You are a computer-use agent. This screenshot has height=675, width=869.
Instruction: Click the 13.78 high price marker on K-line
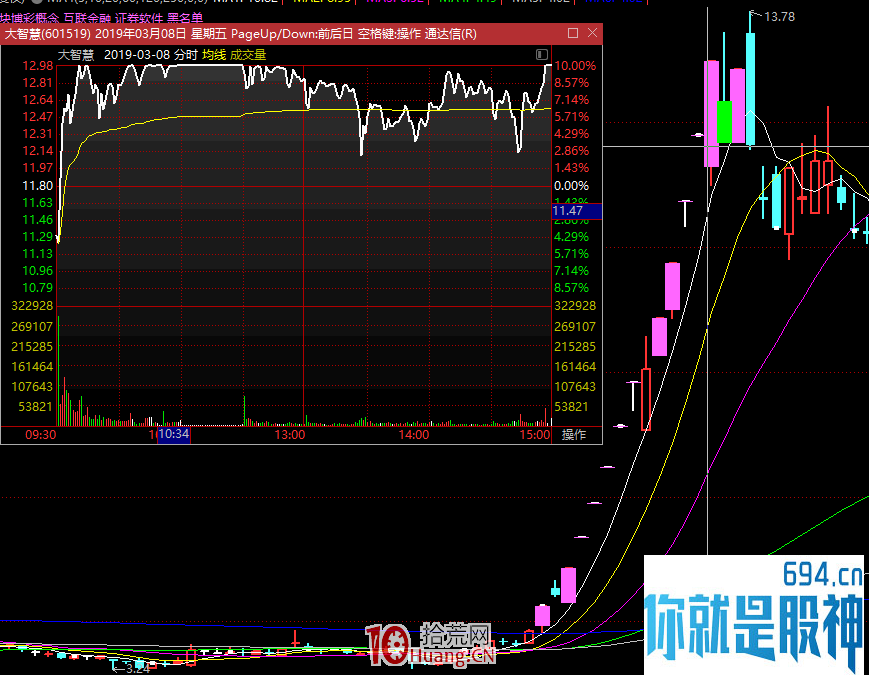[779, 17]
